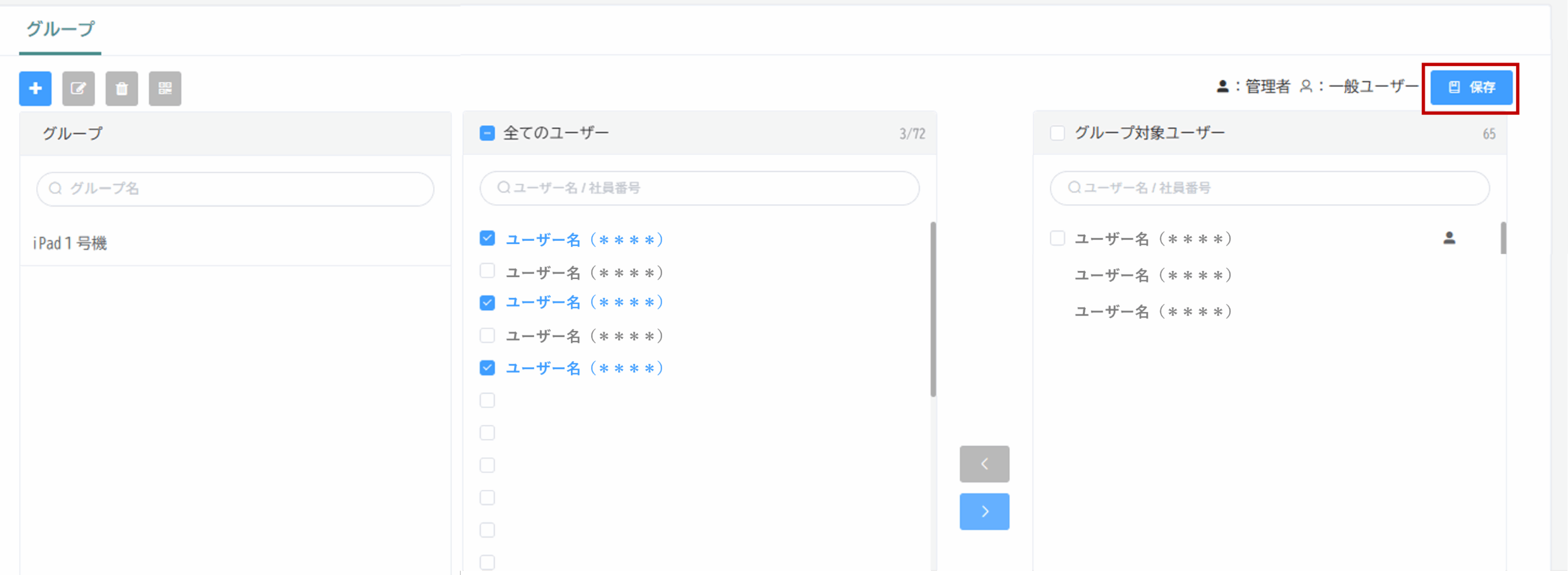Click the all users list scrollbar

point(933,310)
